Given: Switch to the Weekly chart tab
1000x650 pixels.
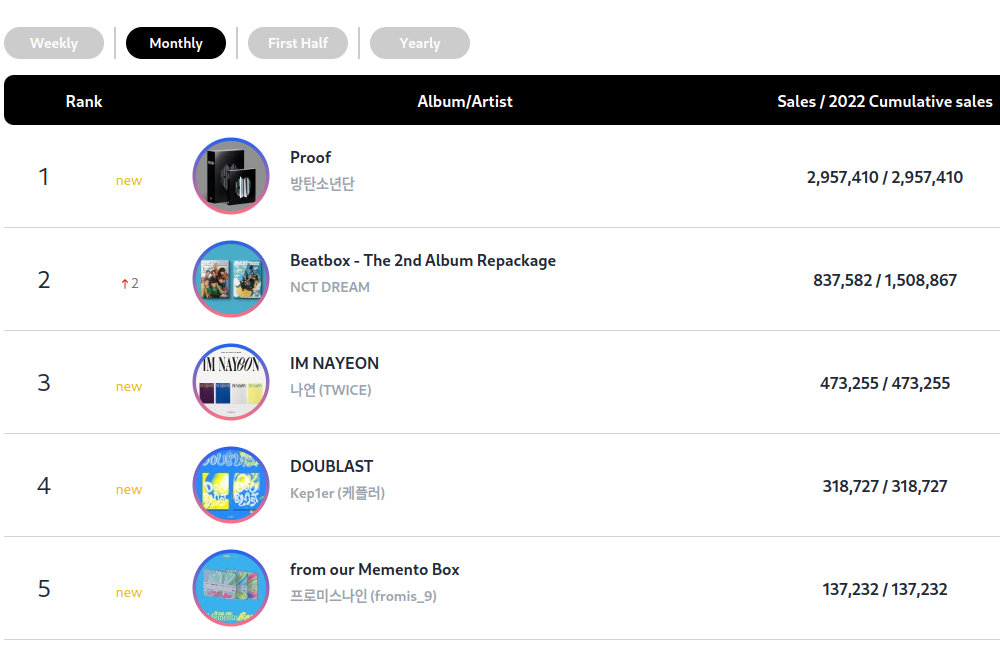Looking at the screenshot, I should (x=54, y=43).
